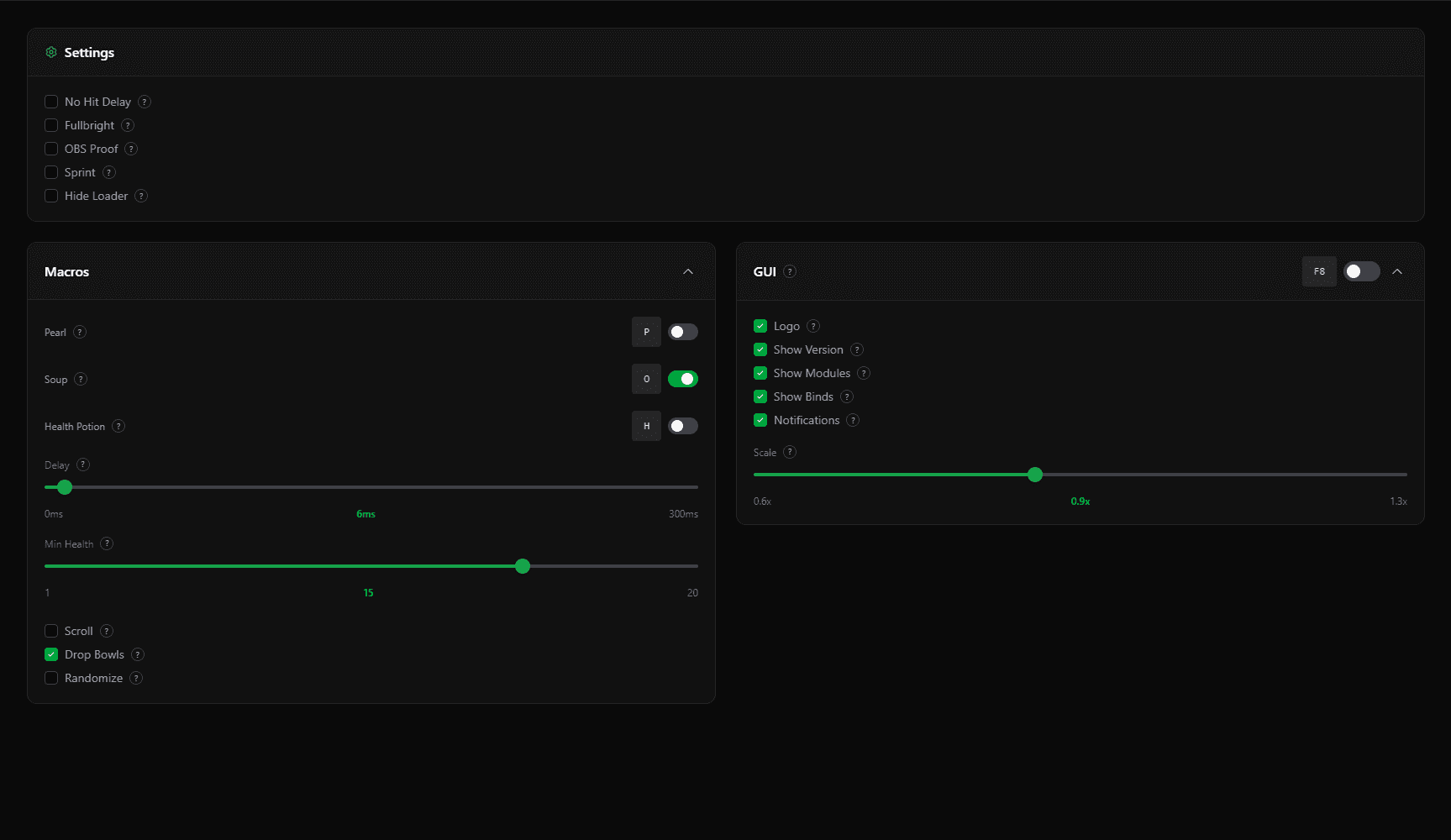1451x840 pixels.
Task: Uncheck the Drop Bowls option
Action: 51,654
